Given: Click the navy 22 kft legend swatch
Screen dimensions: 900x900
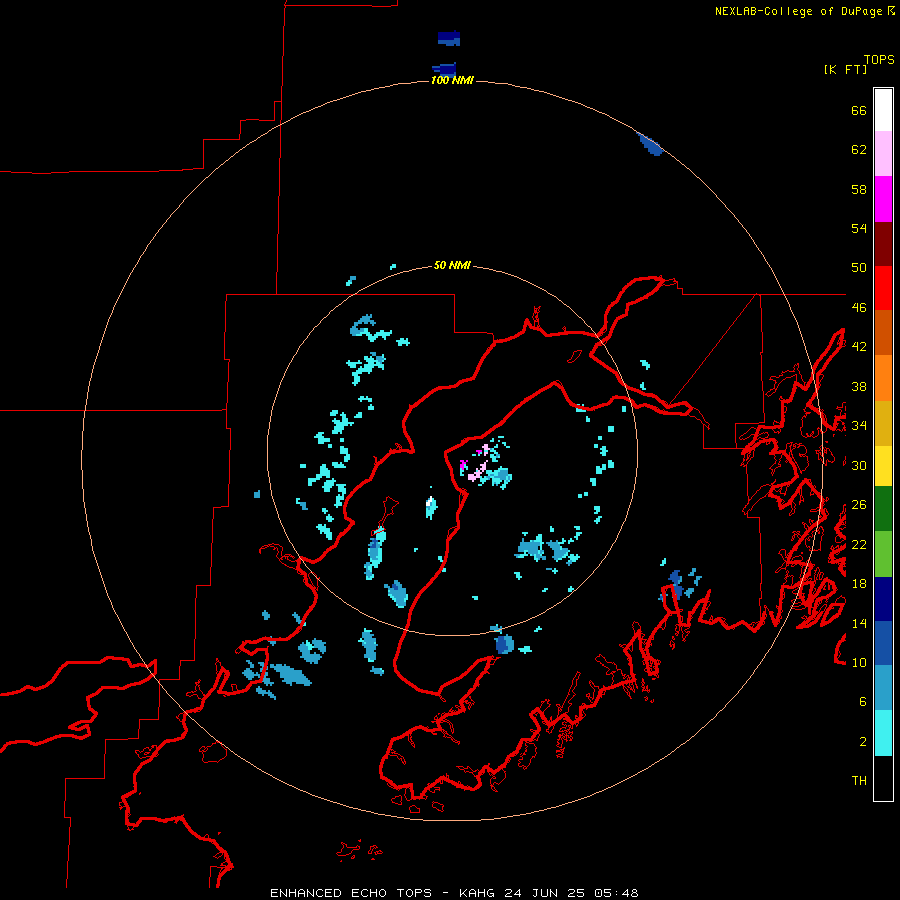Looking at the screenshot, I should click(x=883, y=599).
